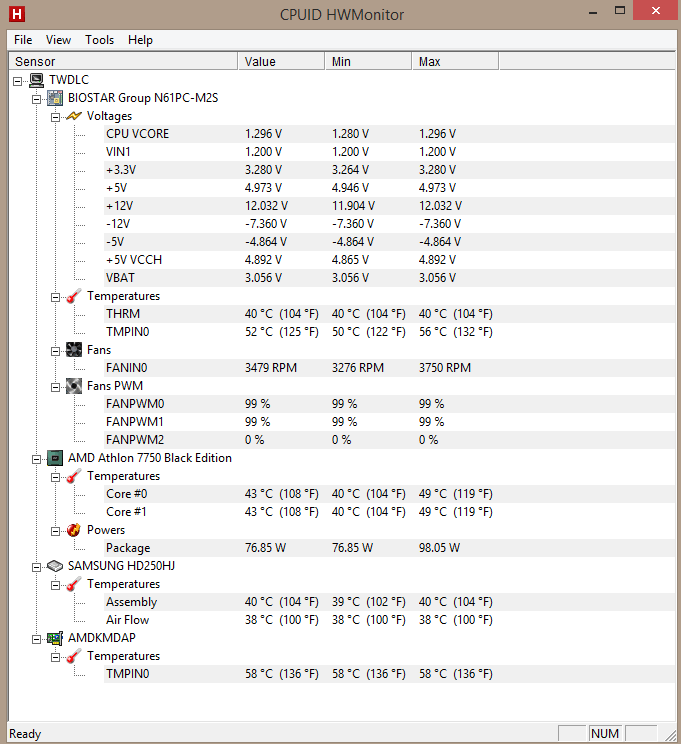Maximize the HWMonitor window

click(620, 10)
